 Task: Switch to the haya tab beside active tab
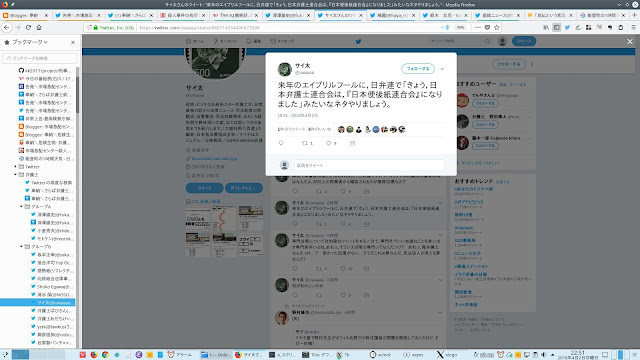[x=392, y=15]
